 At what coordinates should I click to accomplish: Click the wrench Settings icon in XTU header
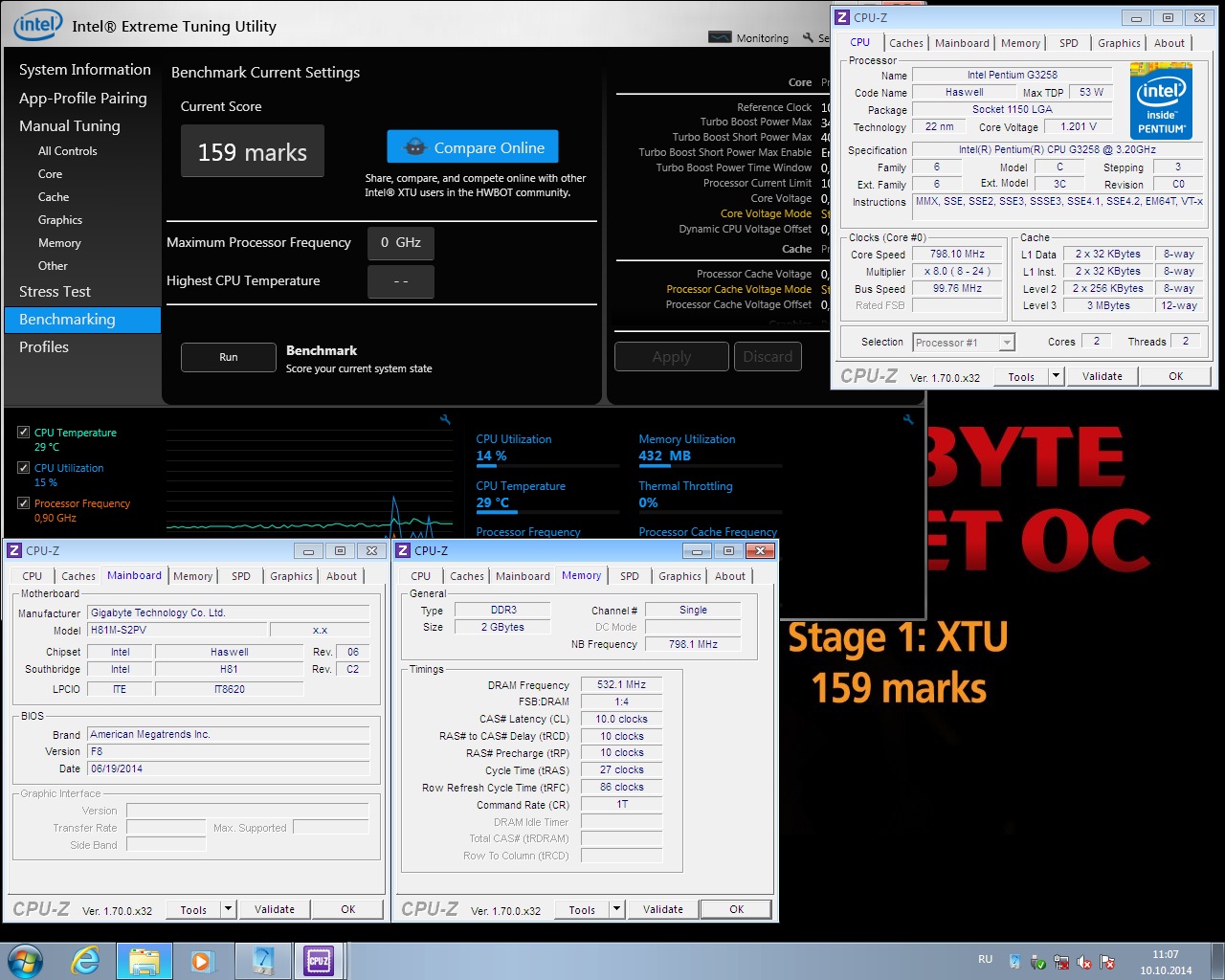[808, 37]
